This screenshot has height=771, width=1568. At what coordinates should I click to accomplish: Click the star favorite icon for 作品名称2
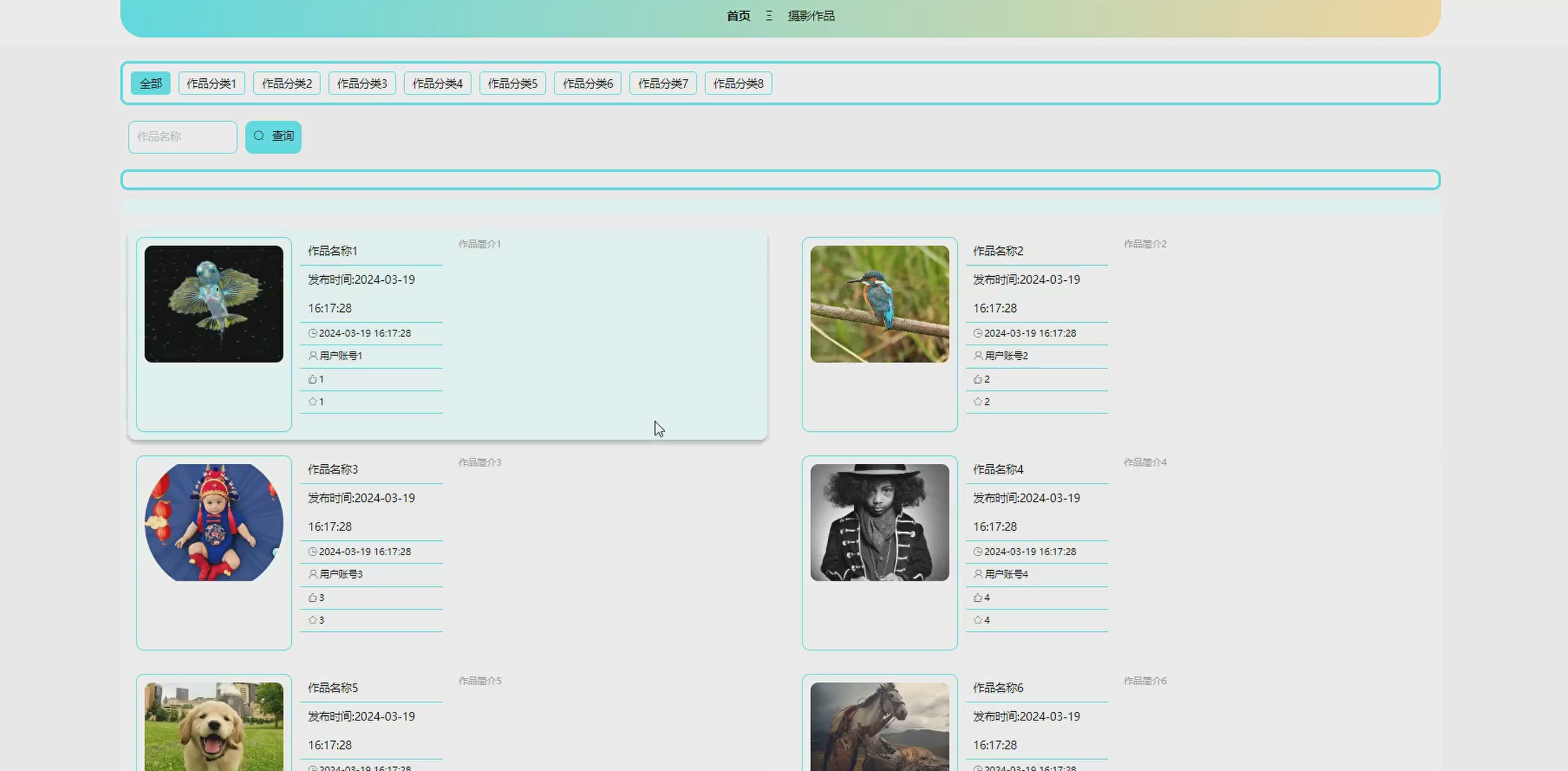[x=977, y=402]
